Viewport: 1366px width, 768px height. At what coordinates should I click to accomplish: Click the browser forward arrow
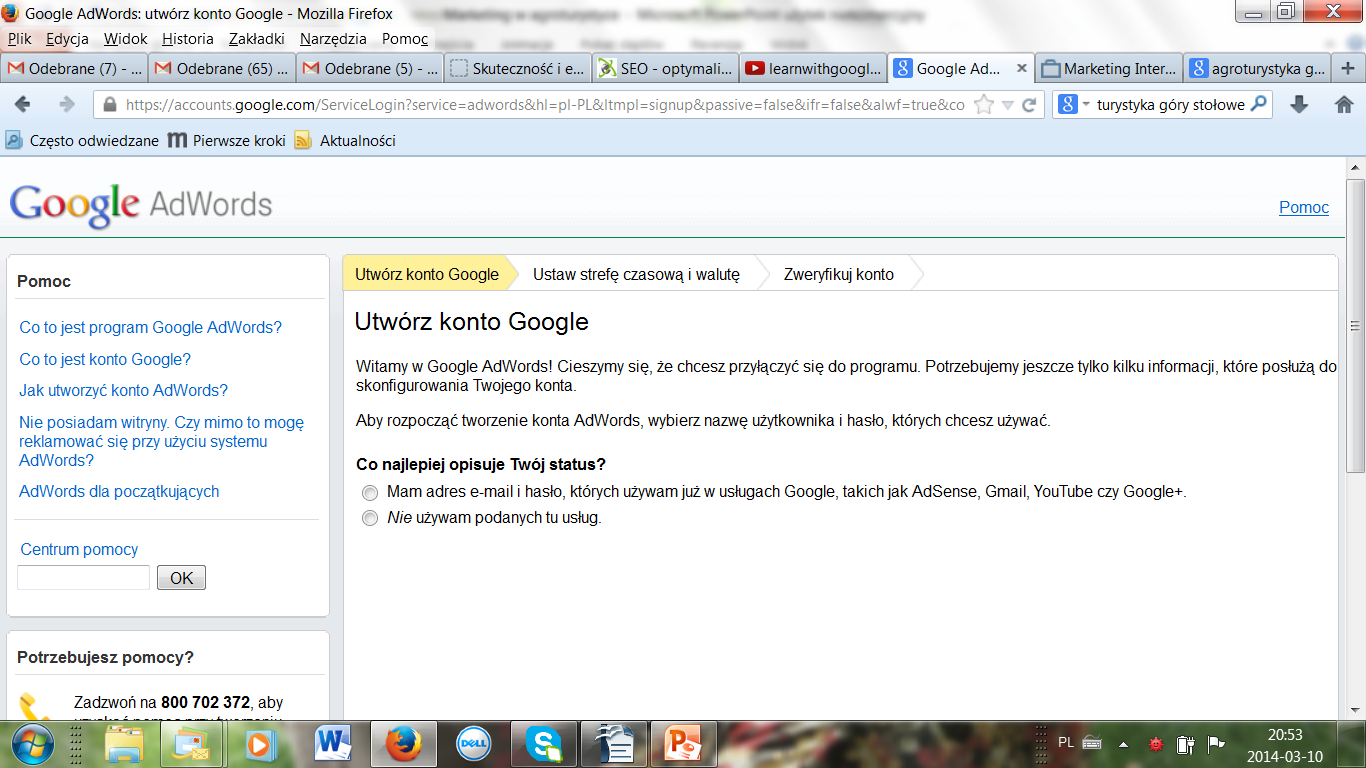tap(67, 104)
